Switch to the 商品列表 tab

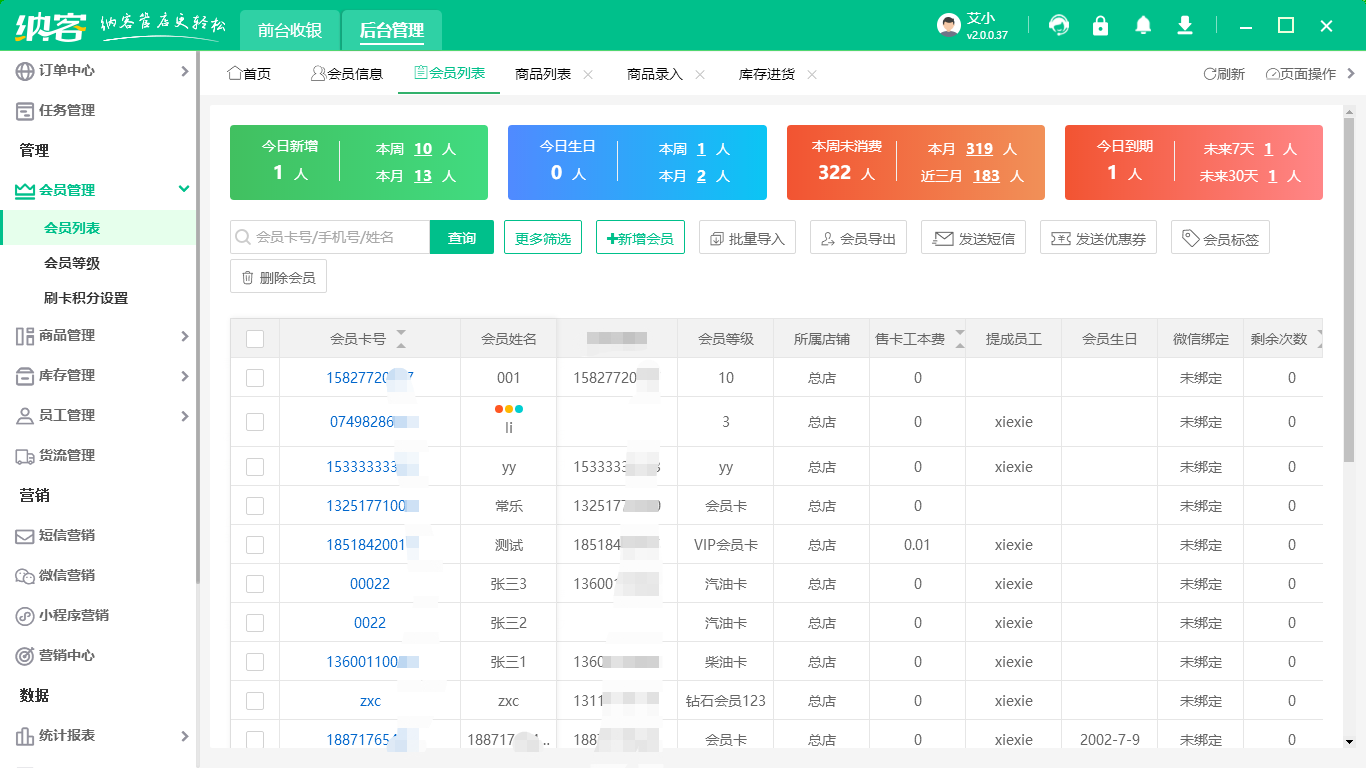coord(543,74)
